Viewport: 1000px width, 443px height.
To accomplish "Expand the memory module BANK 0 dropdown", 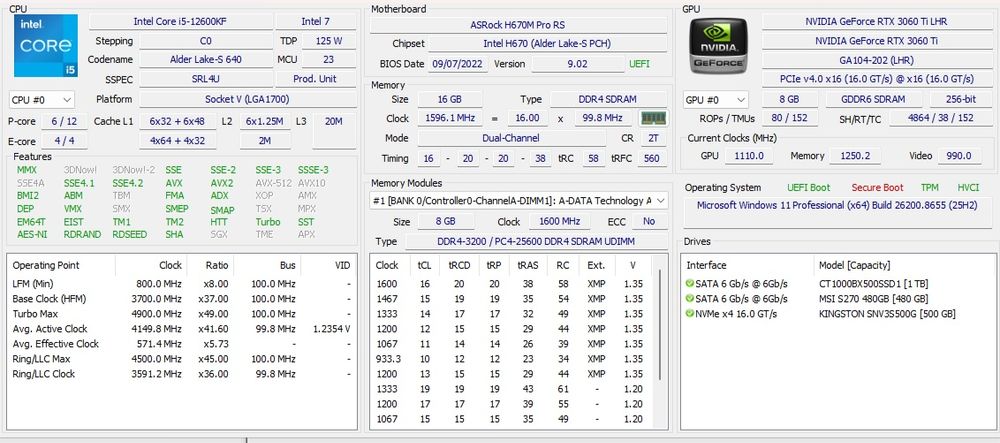I will click(519, 201).
